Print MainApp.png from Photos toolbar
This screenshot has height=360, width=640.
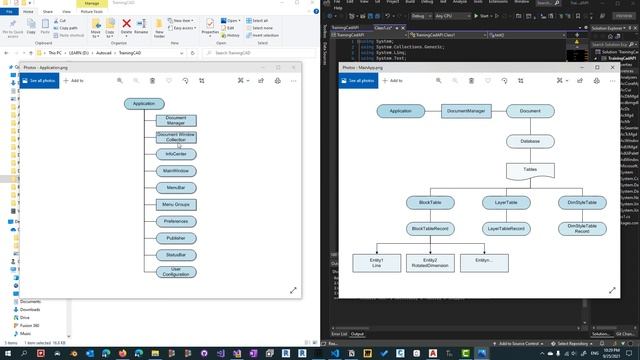[x=596, y=81]
